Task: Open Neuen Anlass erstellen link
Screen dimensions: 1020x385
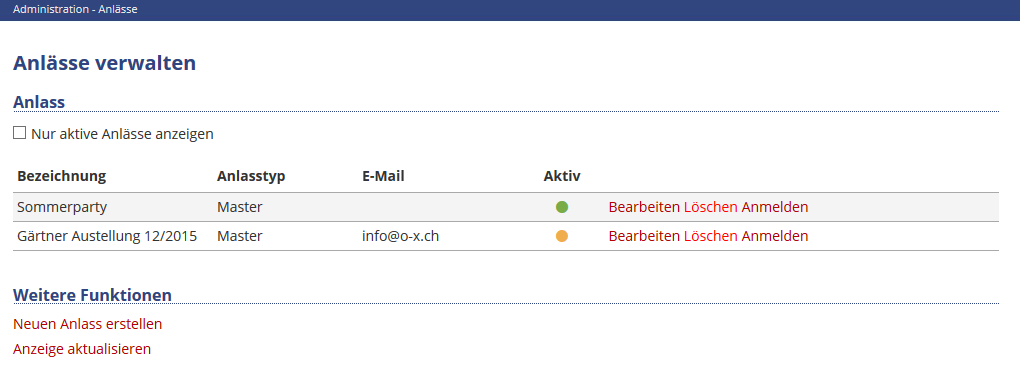Action: [87, 324]
